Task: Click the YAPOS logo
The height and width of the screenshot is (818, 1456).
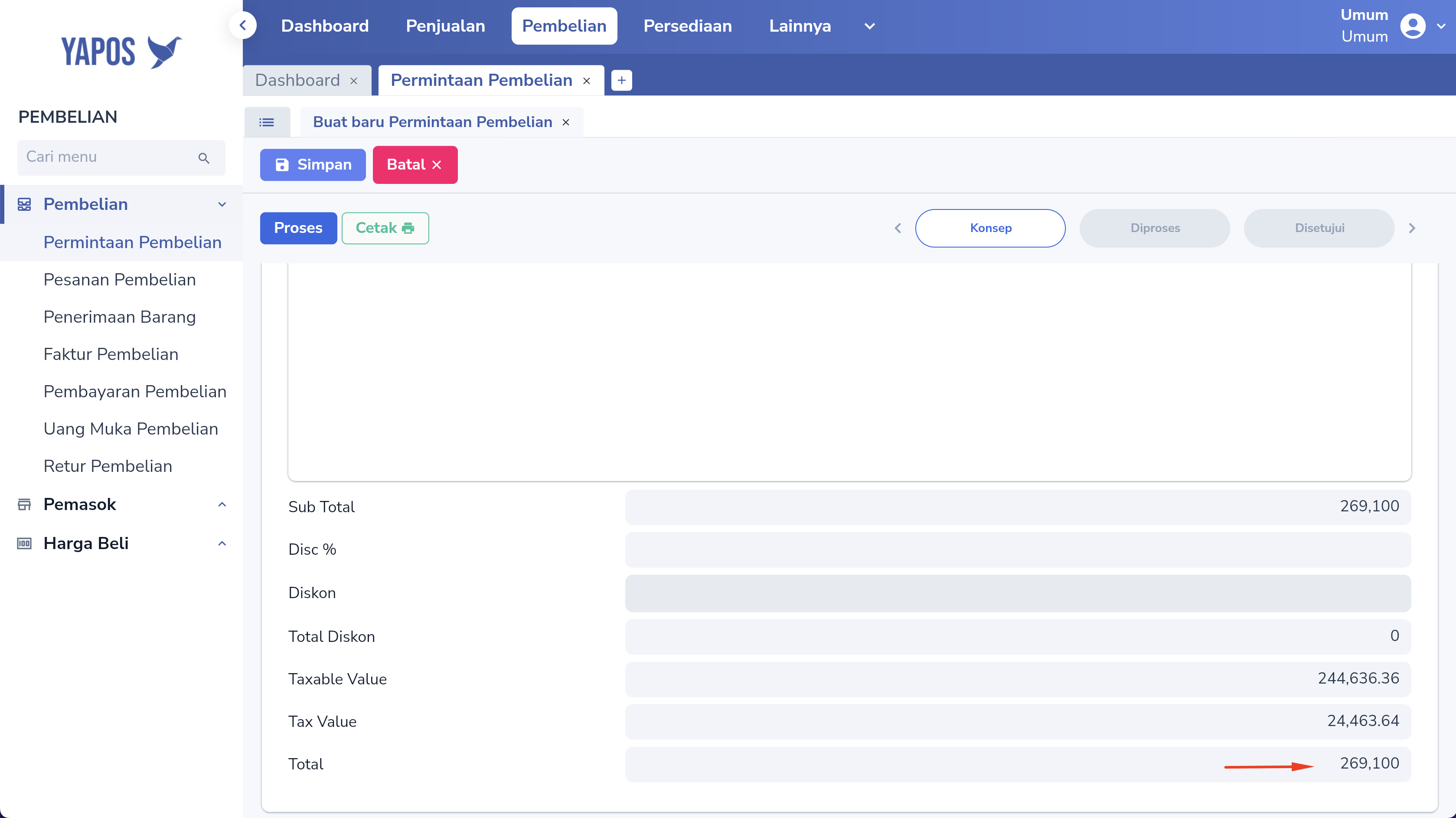Action: coord(121,52)
